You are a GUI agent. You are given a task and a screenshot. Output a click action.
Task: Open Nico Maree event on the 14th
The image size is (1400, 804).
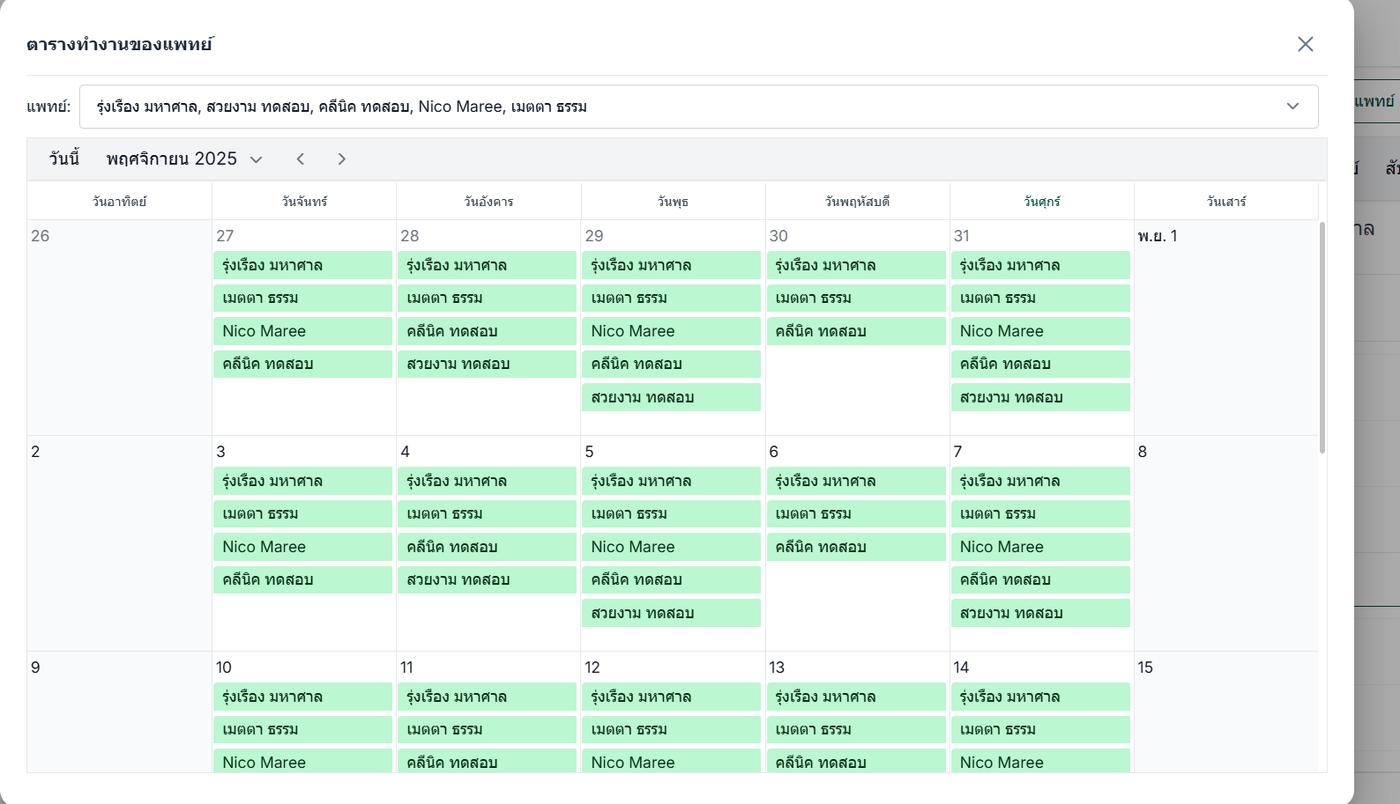(1040, 762)
